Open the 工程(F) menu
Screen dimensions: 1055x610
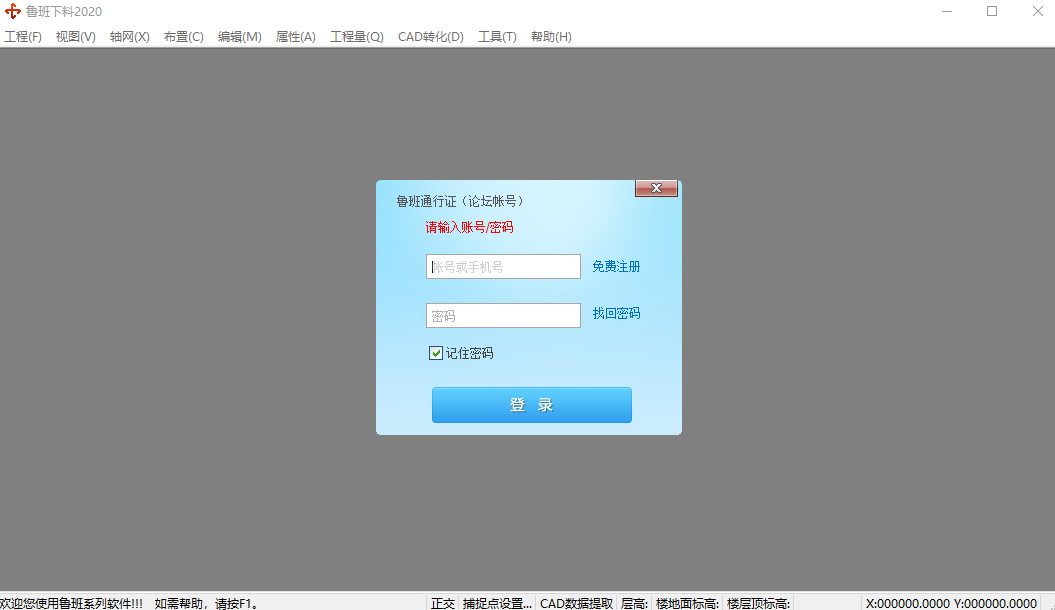pyautogui.click(x=23, y=37)
